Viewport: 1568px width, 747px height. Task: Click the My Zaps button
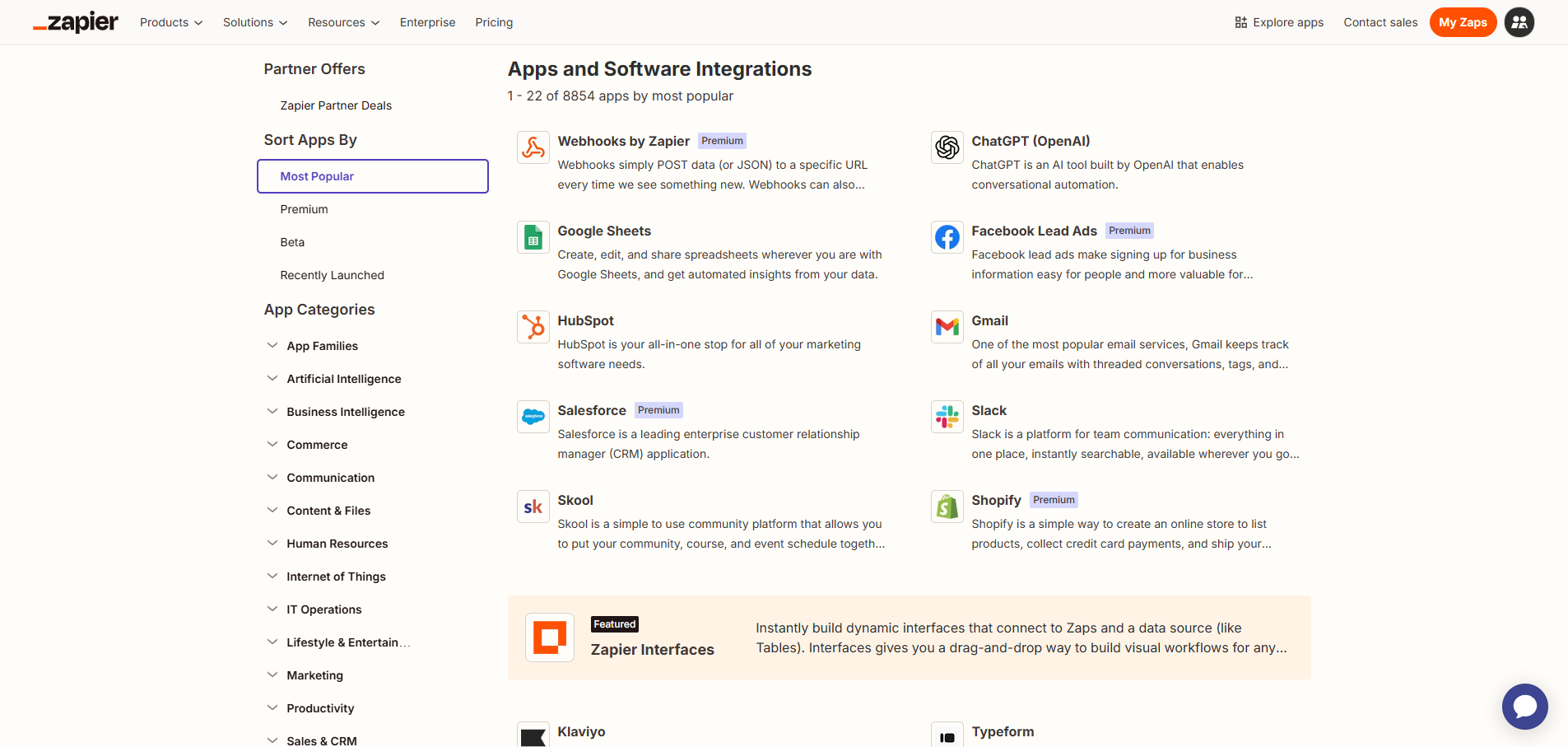[1462, 22]
